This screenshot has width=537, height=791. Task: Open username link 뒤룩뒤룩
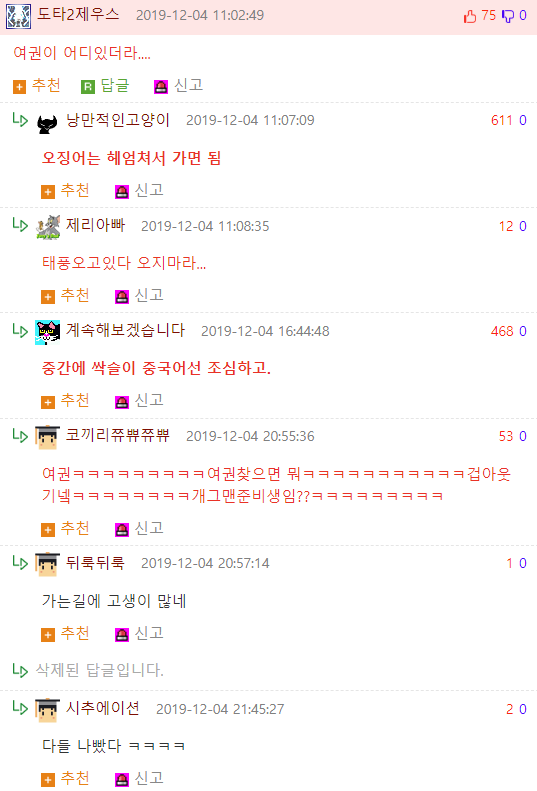click(95, 562)
